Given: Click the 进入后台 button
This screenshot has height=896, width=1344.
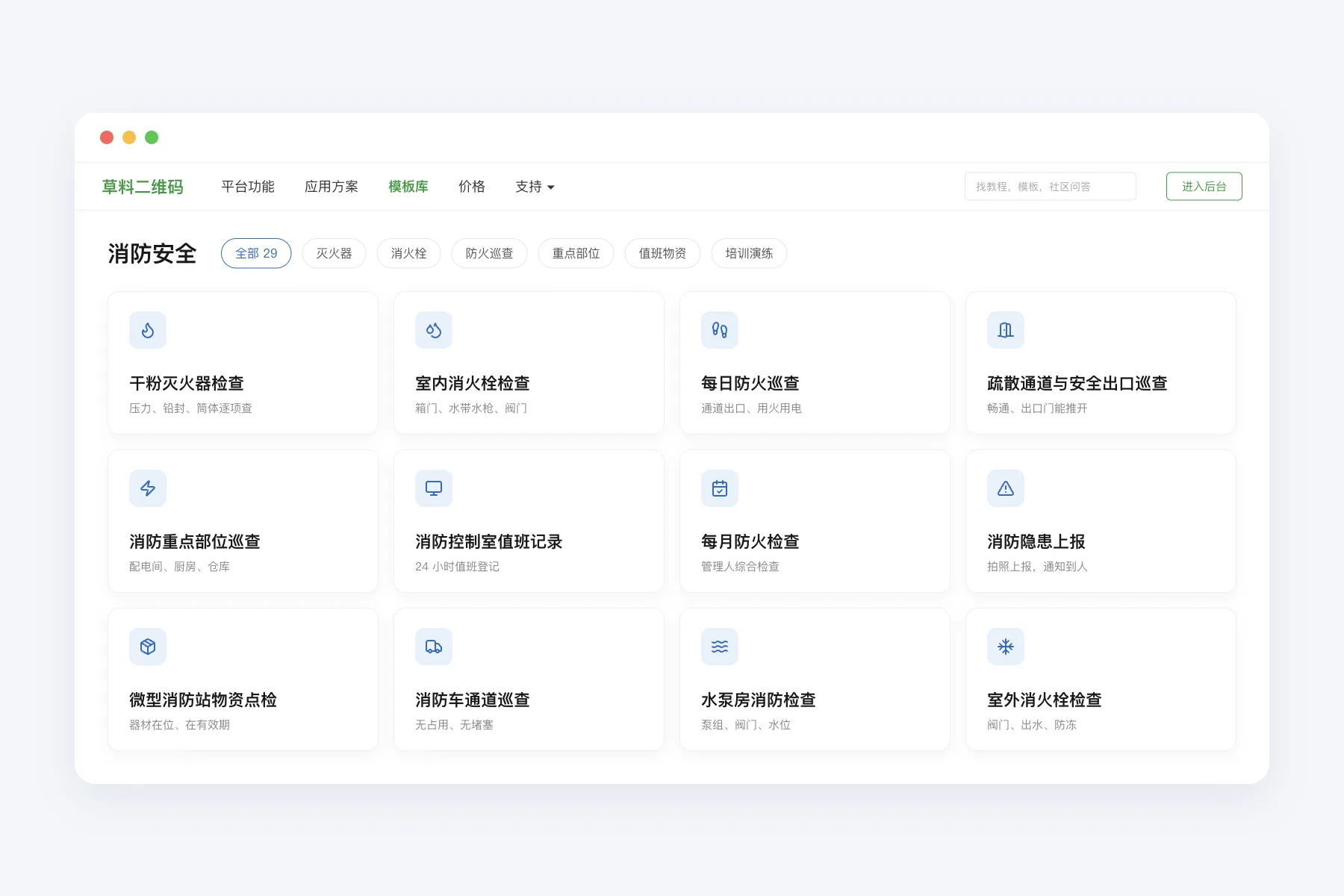Looking at the screenshot, I should tap(1204, 187).
